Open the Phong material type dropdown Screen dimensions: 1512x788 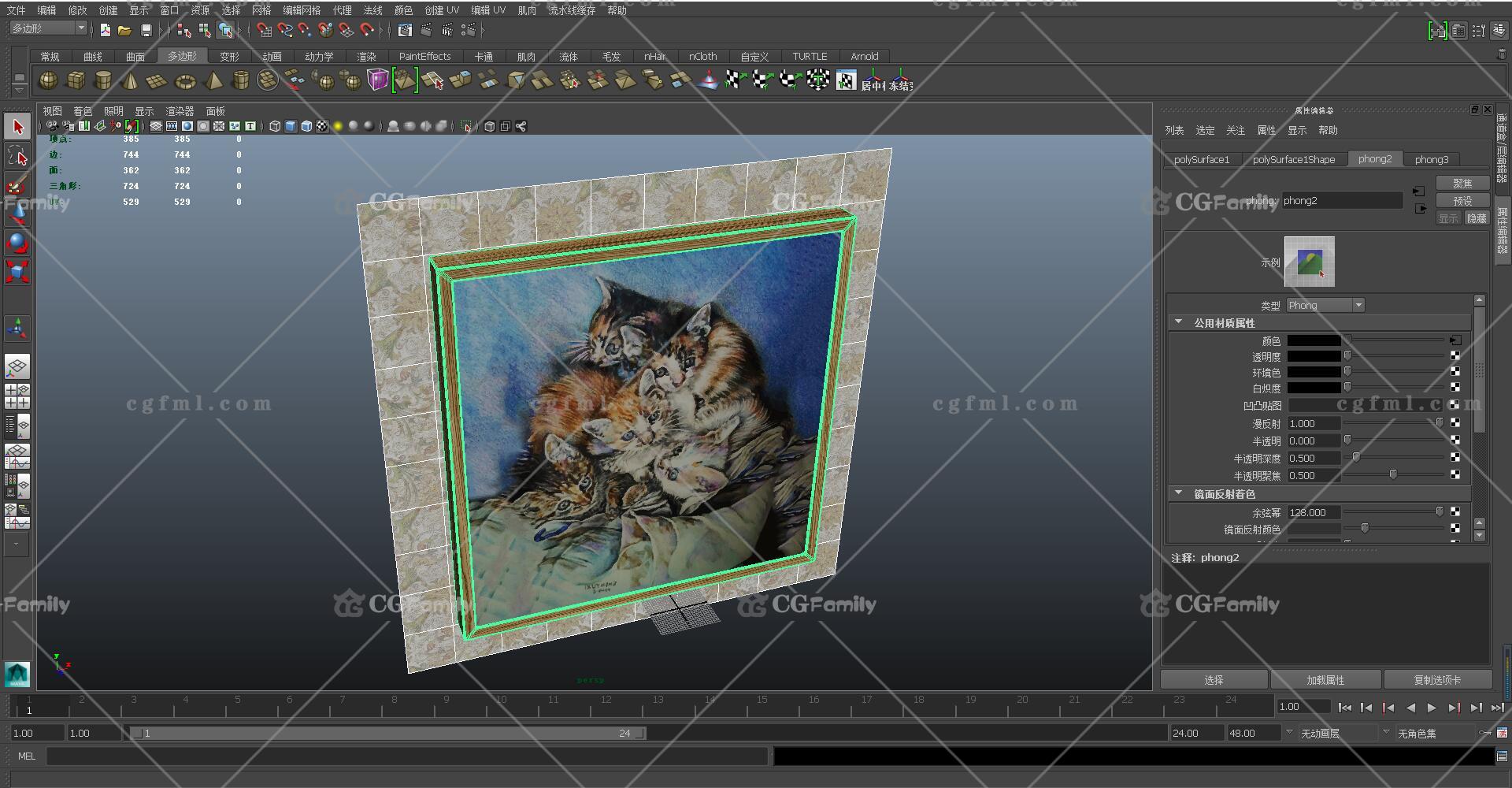(x=1325, y=305)
